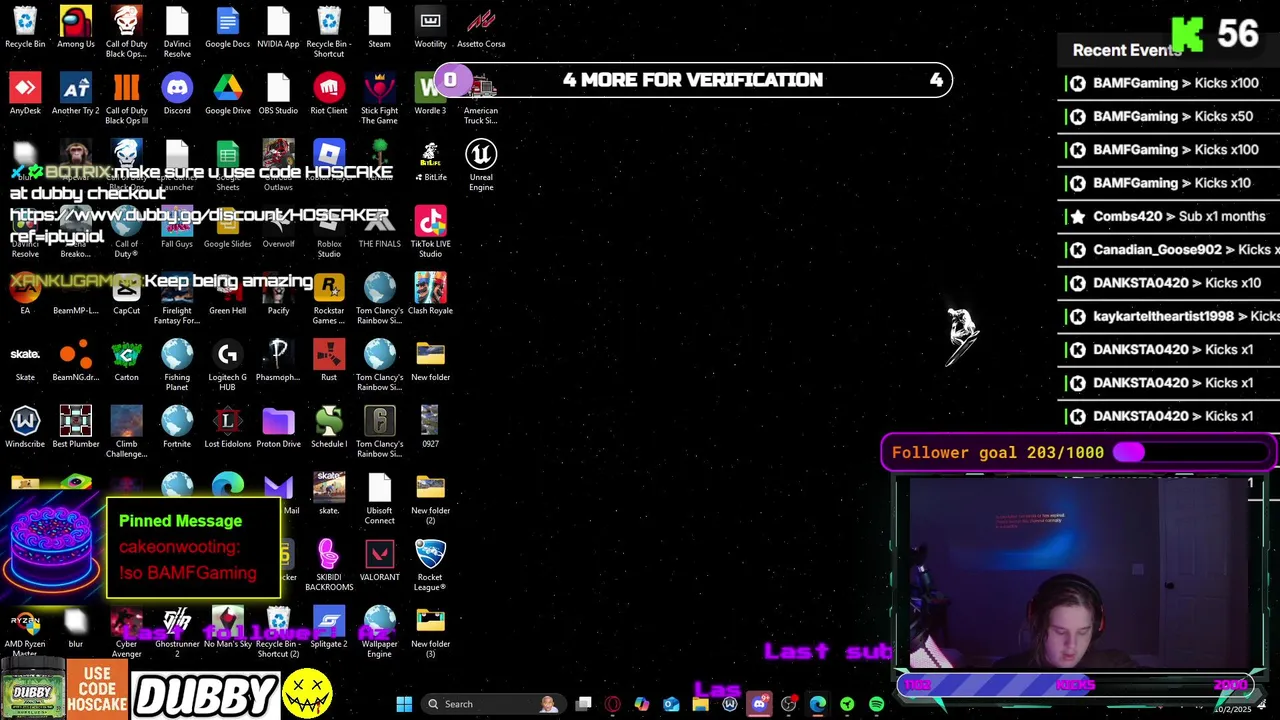Launch the Schedule I shortcut

pyautogui.click(x=329, y=427)
